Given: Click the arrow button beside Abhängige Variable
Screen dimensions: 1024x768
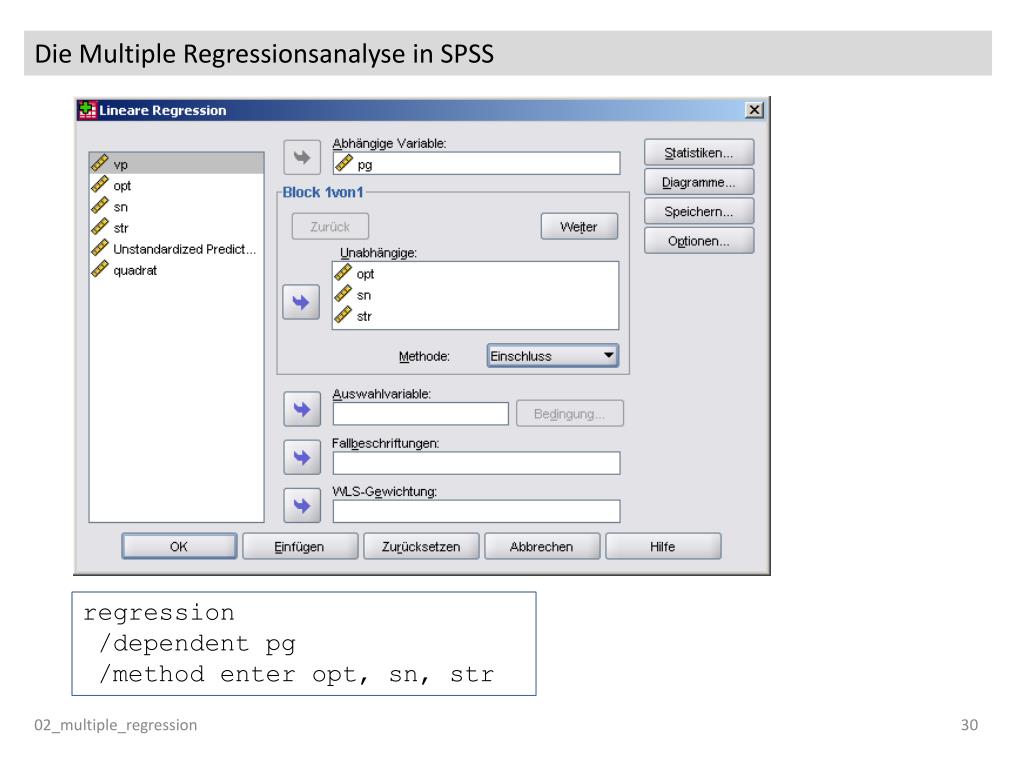Looking at the screenshot, I should (302, 157).
